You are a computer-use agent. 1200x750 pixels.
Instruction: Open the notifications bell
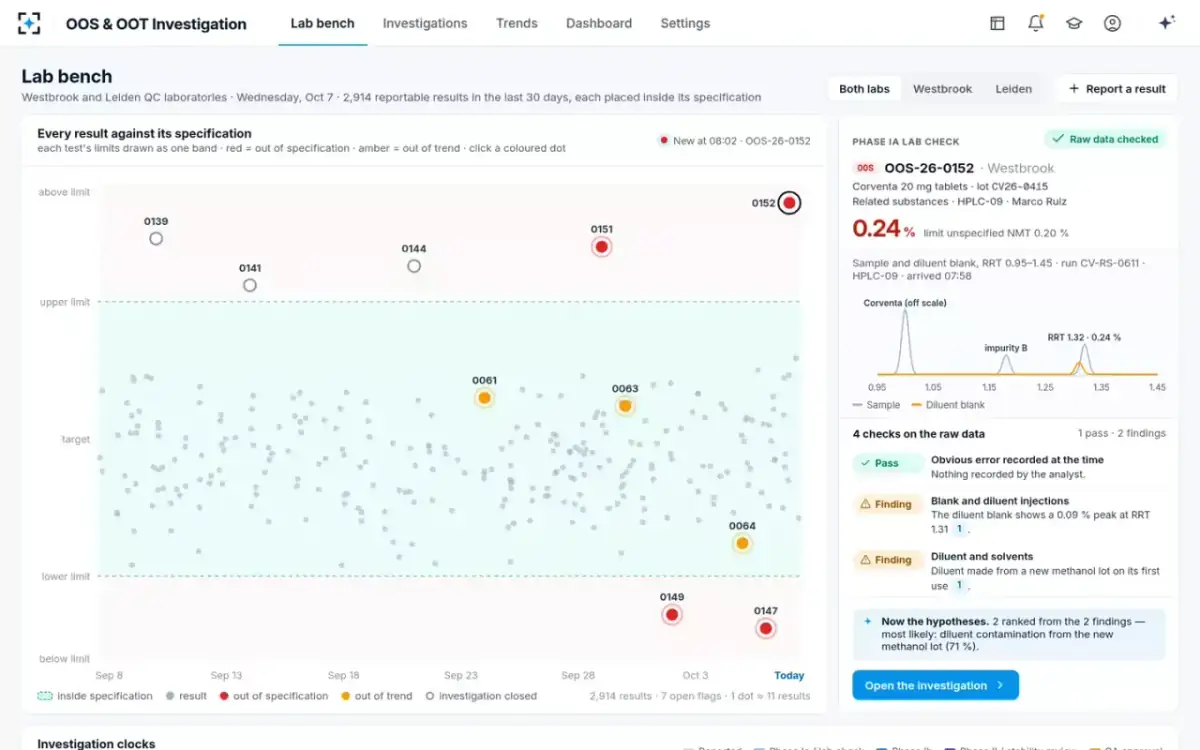click(x=1036, y=23)
